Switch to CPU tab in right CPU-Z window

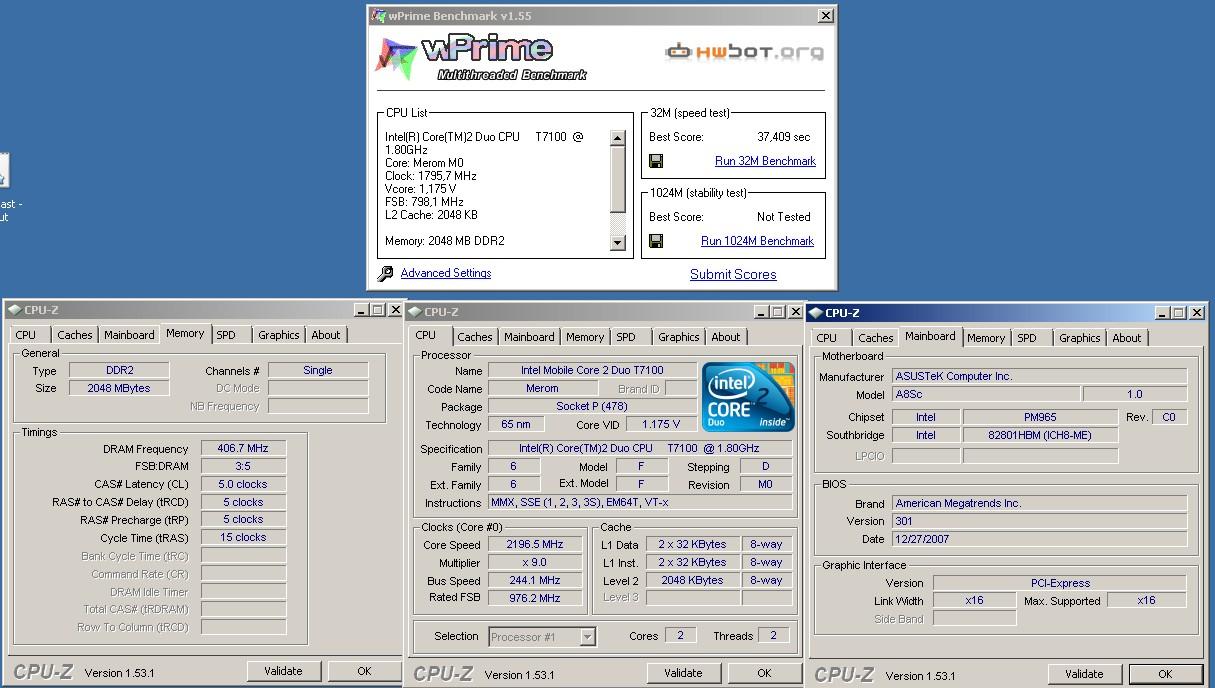coord(827,338)
